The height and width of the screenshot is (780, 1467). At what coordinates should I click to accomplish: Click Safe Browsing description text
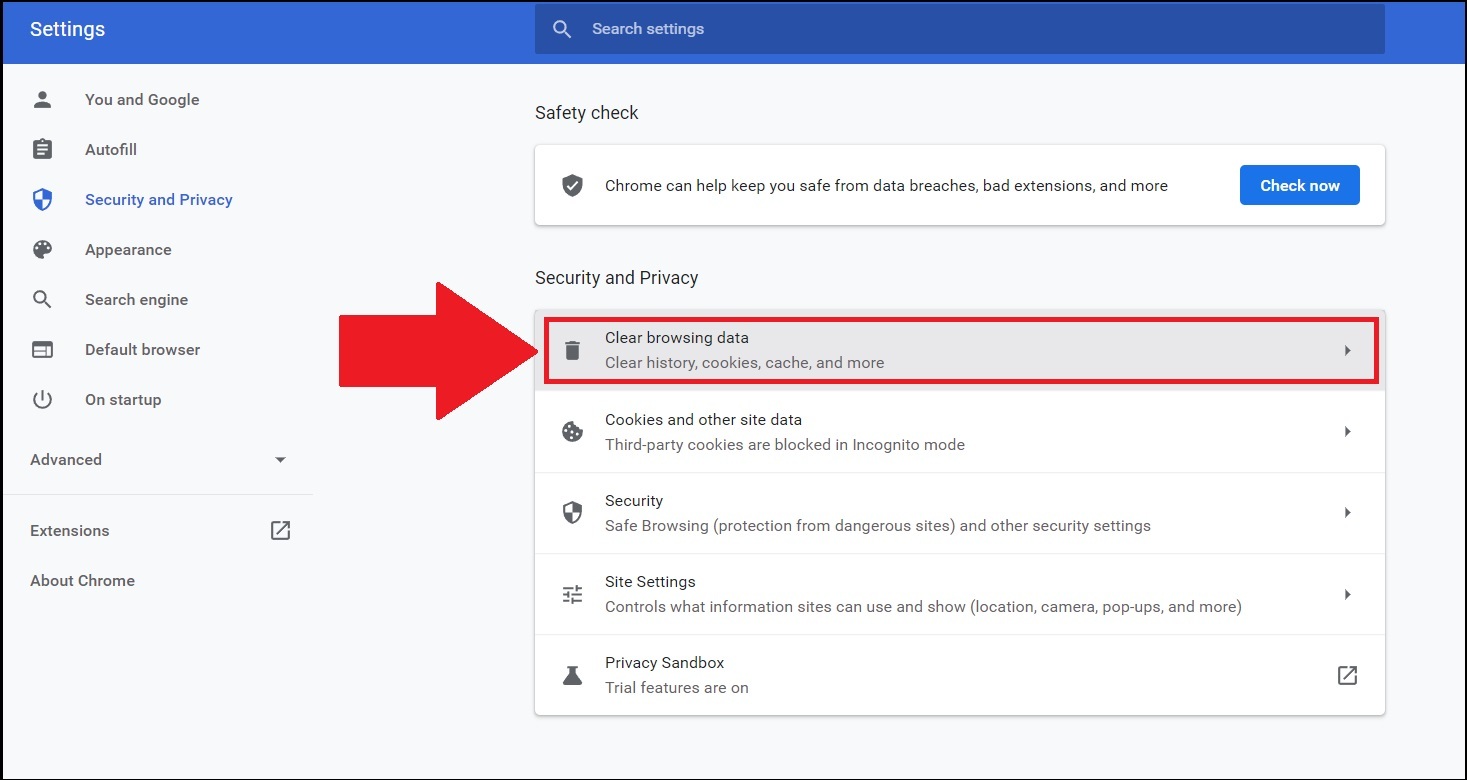coord(878,526)
